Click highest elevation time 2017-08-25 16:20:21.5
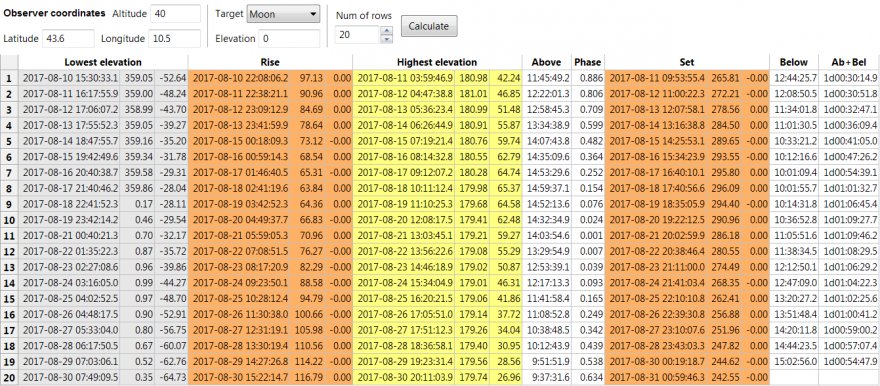The image size is (880, 386). (x=405, y=298)
